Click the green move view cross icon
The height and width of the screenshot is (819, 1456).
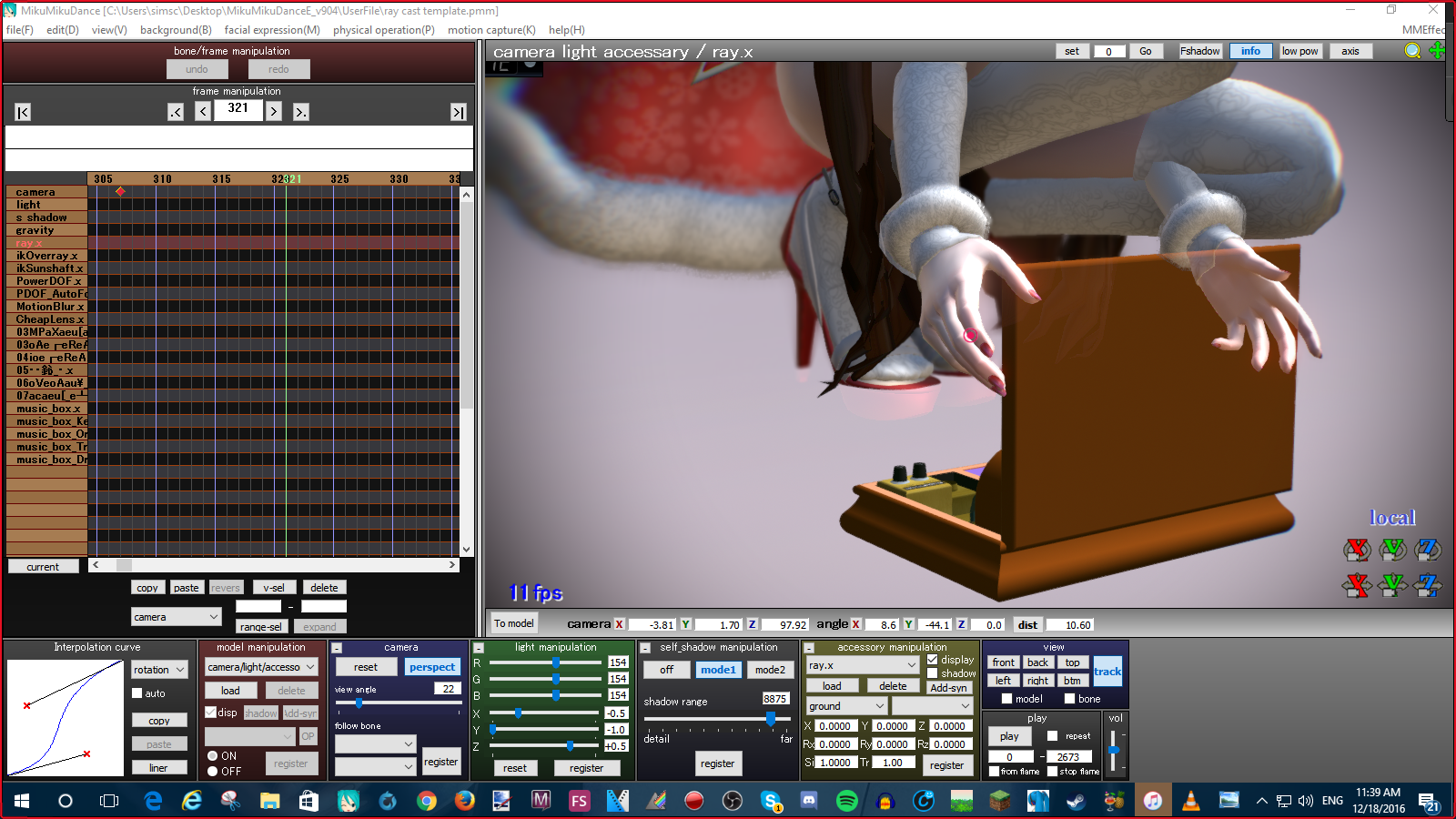coord(1437,51)
